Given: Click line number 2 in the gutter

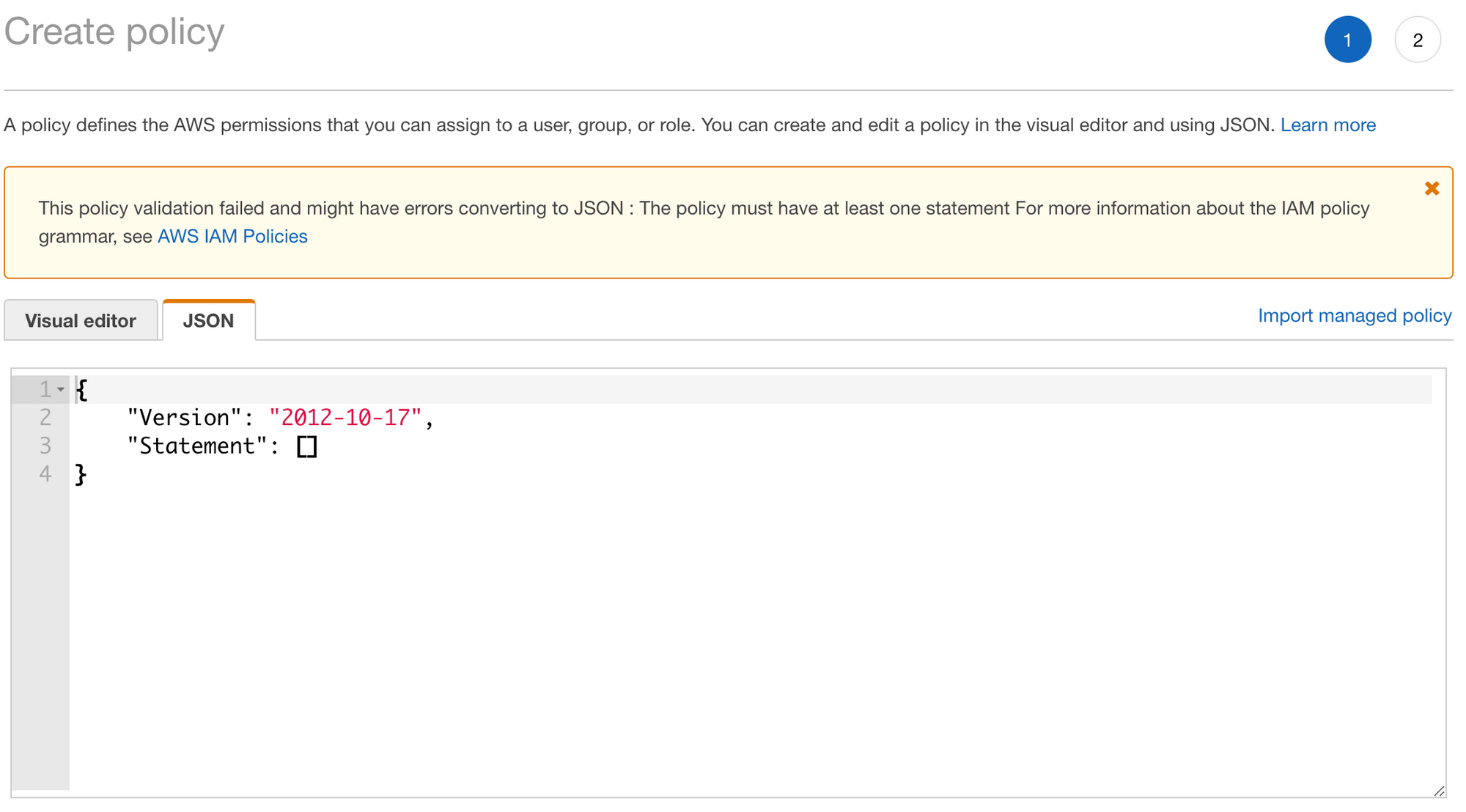Looking at the screenshot, I should pos(45,418).
